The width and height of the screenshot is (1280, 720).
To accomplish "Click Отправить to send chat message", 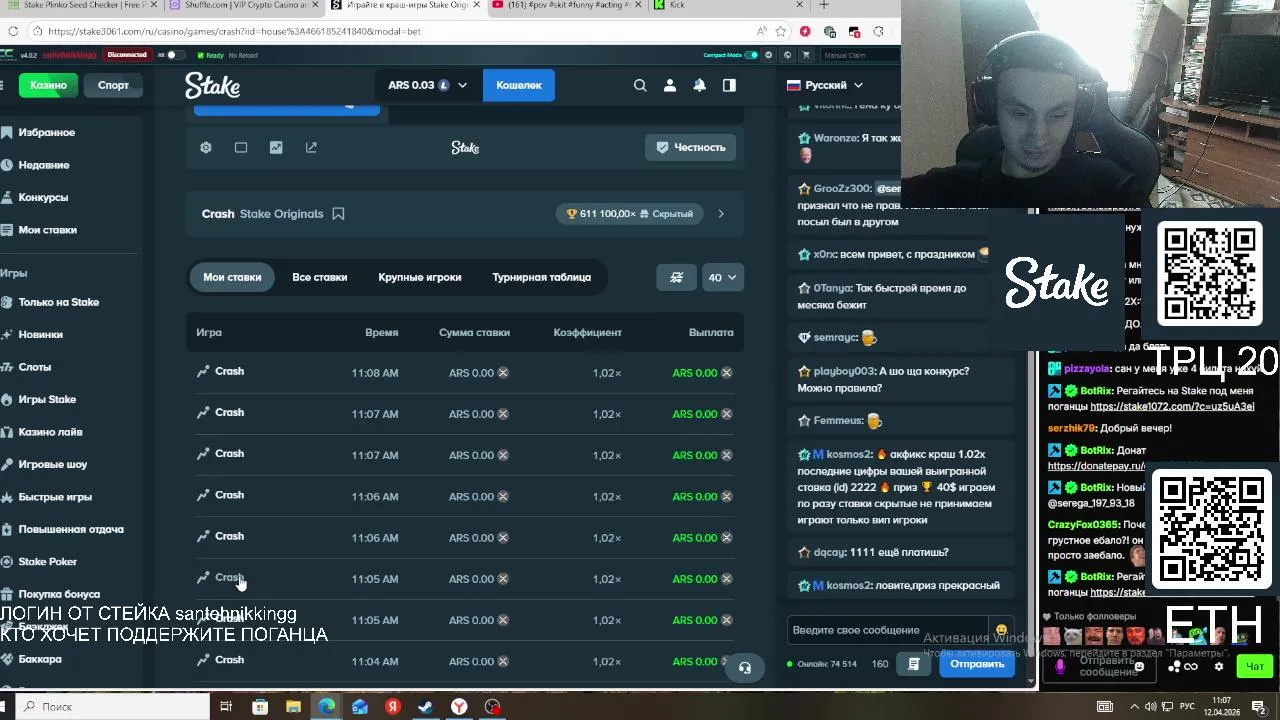I will tap(977, 664).
